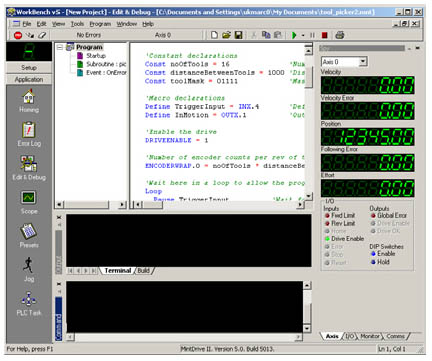Pause program execution

click(312, 35)
